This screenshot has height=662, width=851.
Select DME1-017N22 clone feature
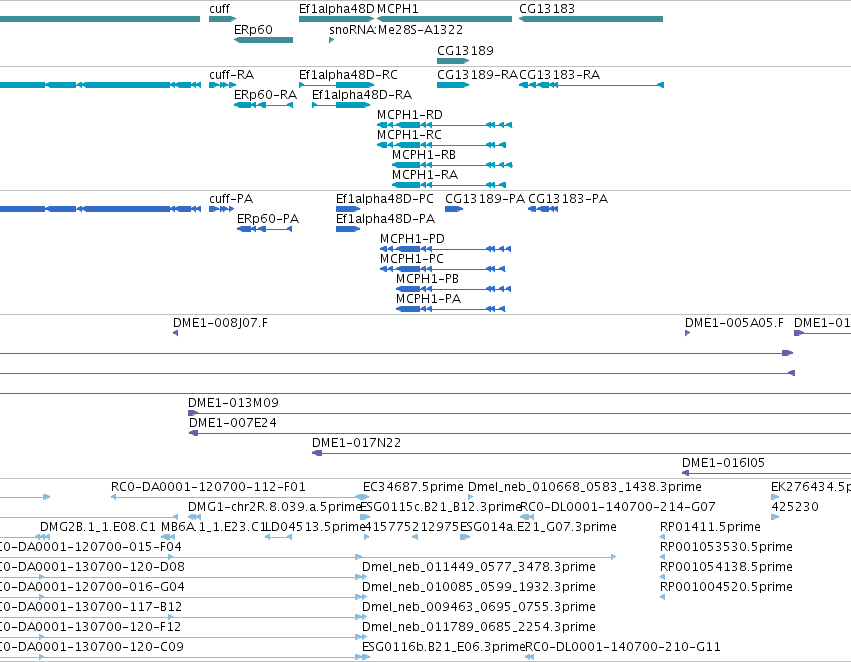tap(581, 453)
